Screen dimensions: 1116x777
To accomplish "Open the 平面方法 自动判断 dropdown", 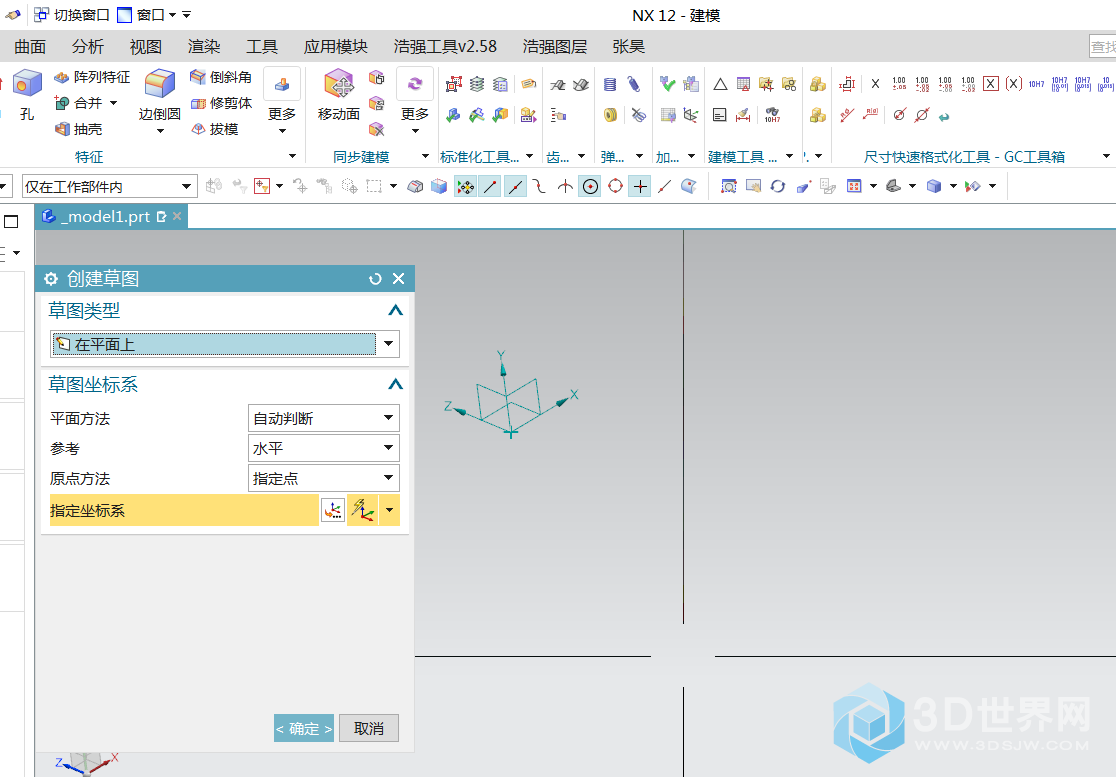I will [324, 418].
